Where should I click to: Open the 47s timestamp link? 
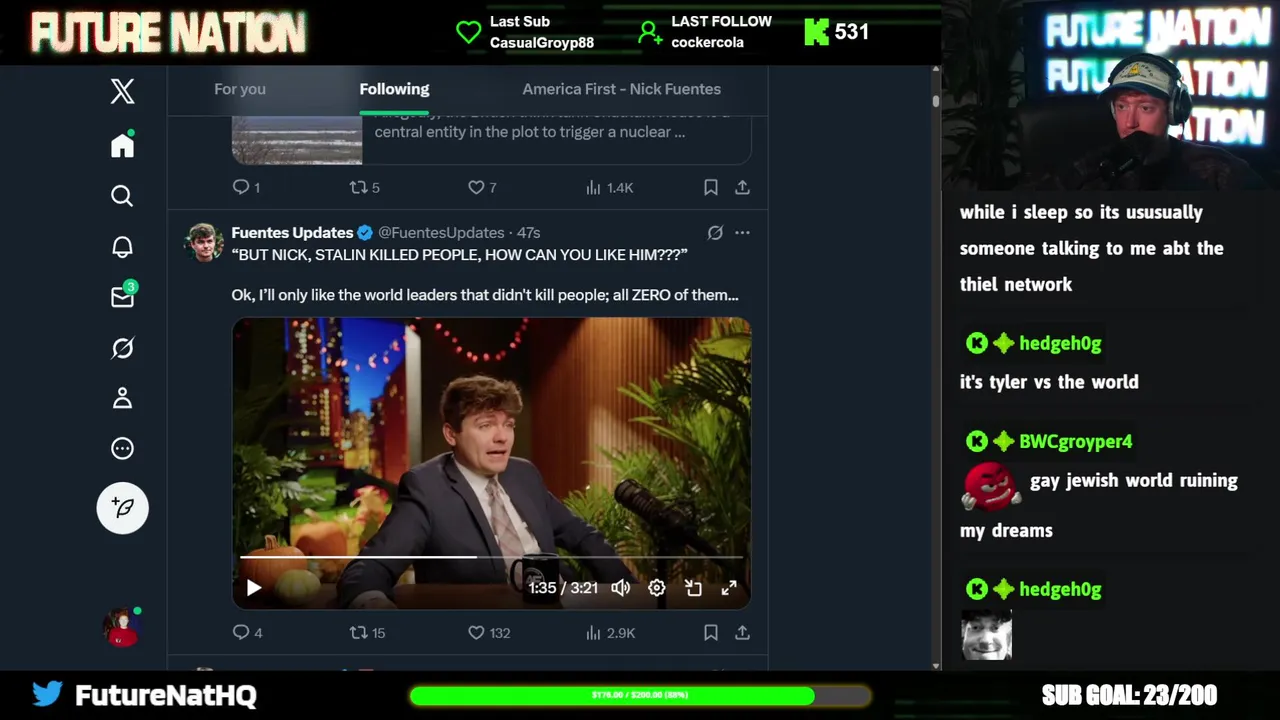(x=528, y=232)
